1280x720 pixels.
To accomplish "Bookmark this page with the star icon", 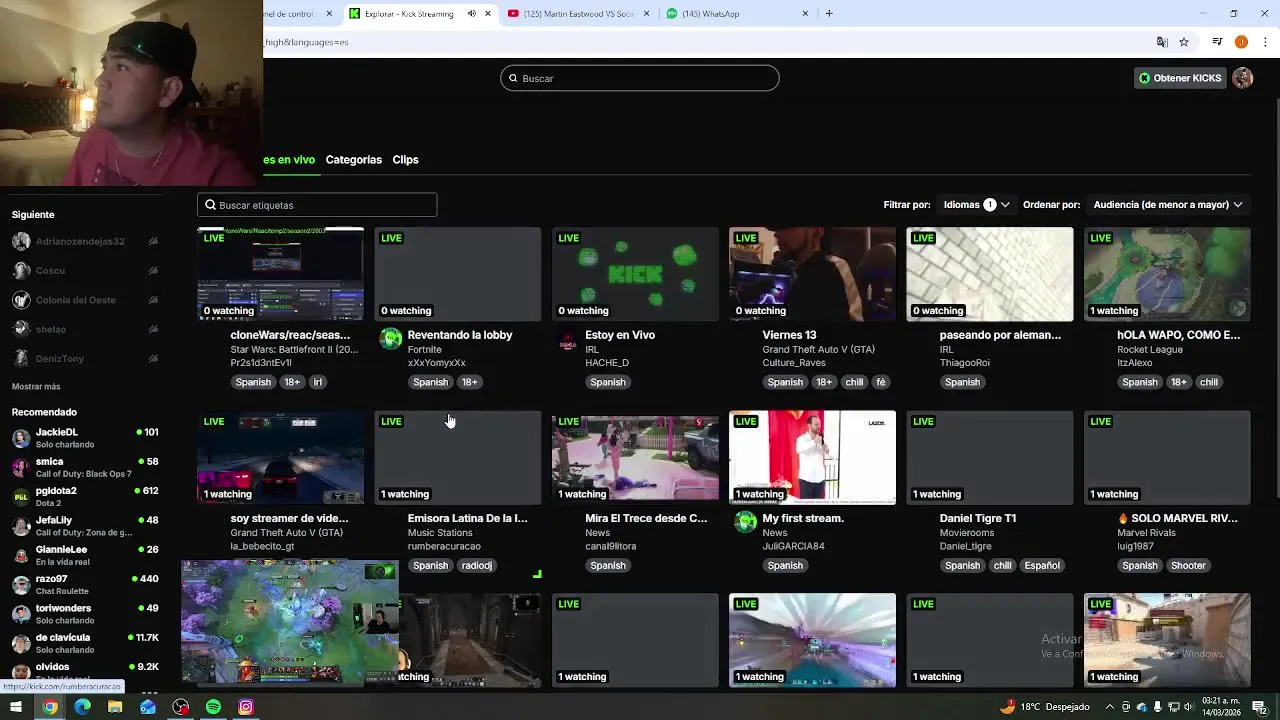I will tap(1184, 42).
